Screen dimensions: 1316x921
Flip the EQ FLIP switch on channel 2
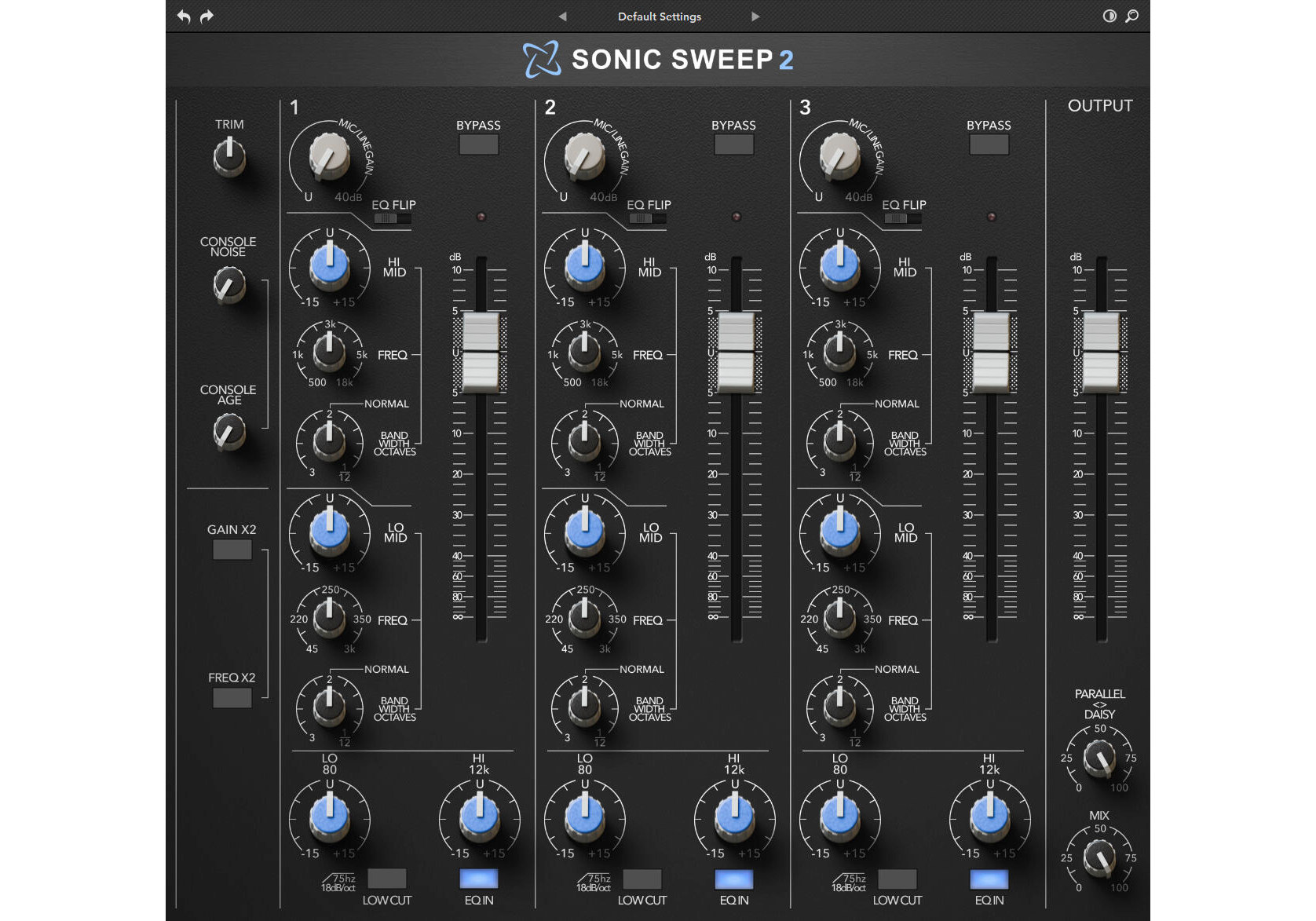point(648,218)
